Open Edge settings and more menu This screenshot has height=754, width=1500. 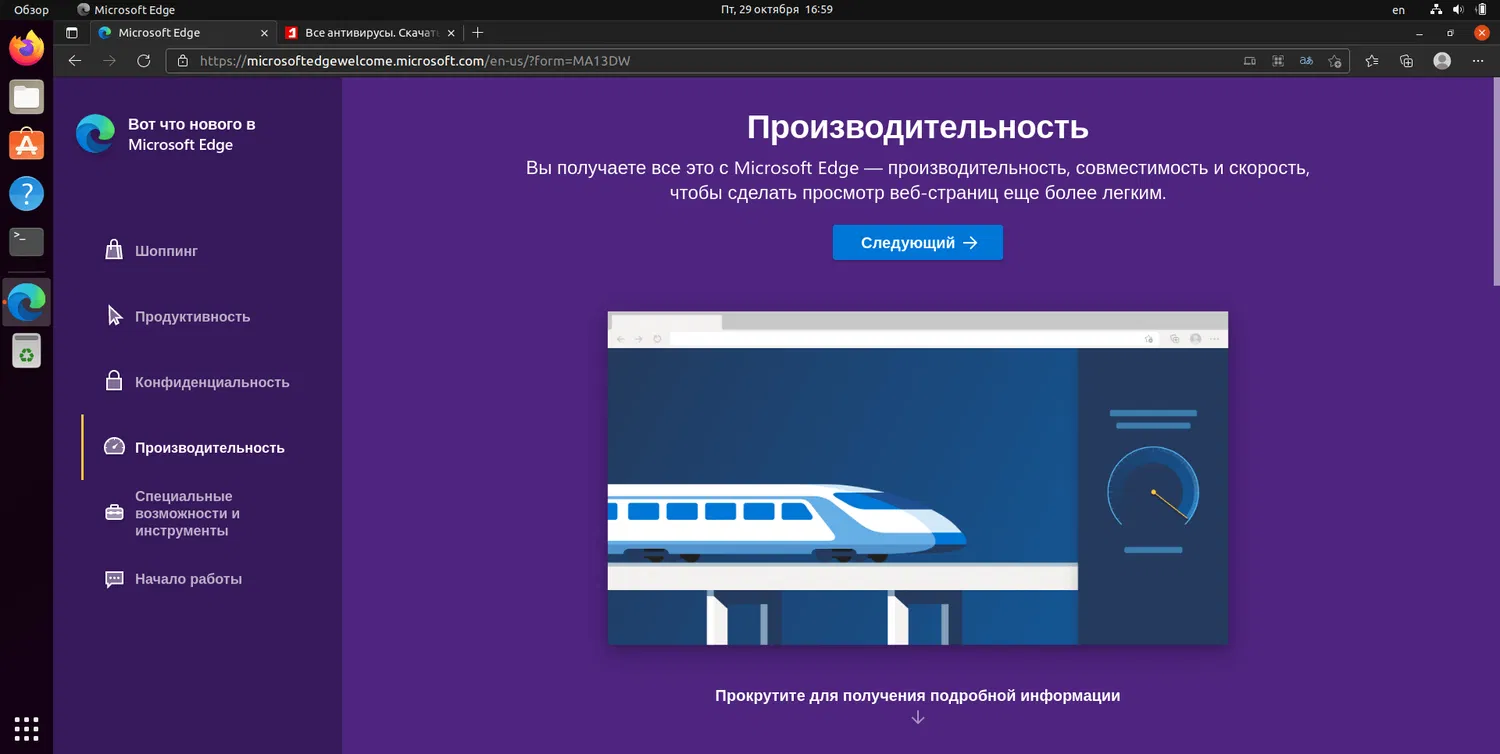(x=1478, y=61)
